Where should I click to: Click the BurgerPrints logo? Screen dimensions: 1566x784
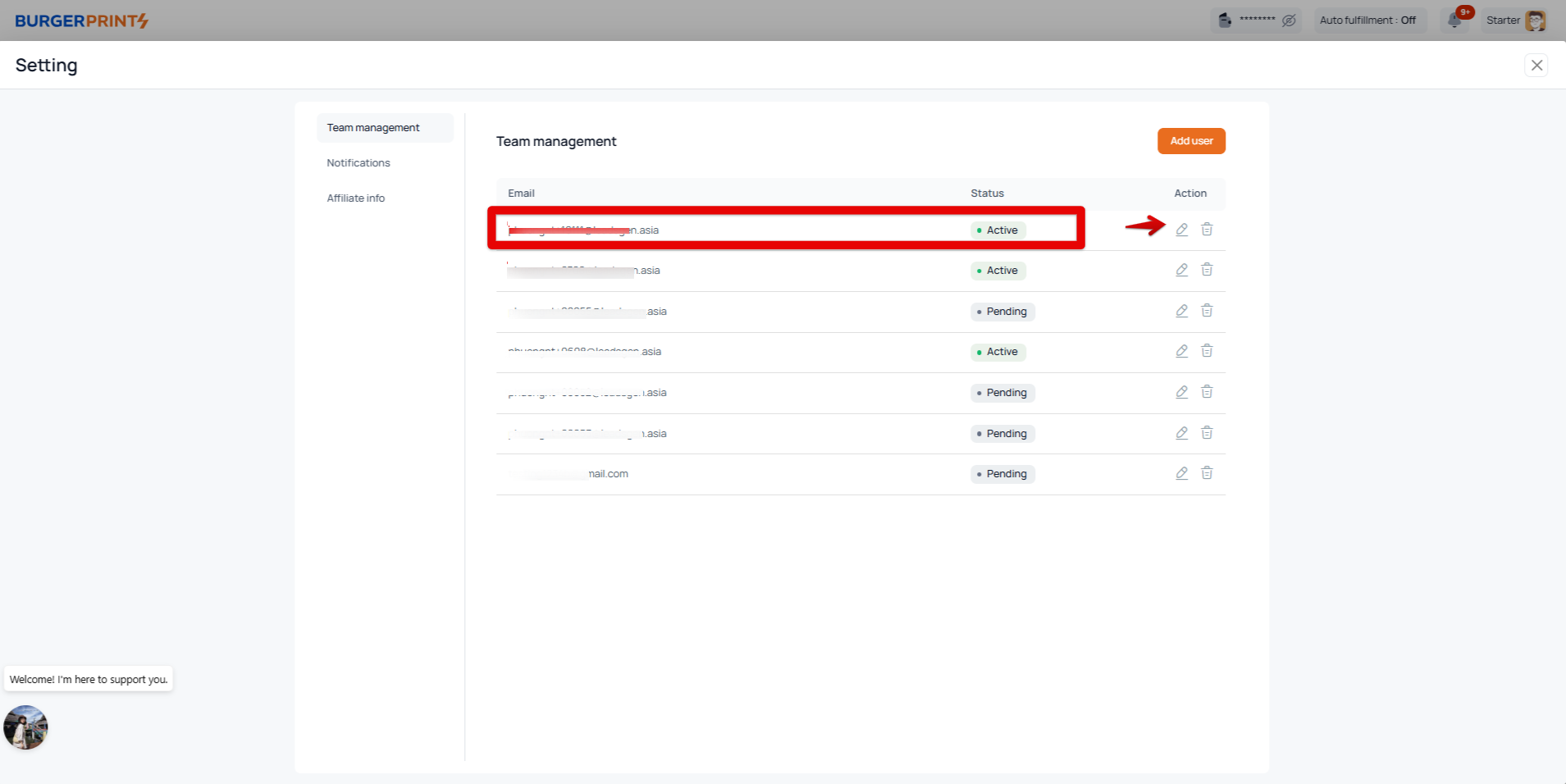click(81, 21)
